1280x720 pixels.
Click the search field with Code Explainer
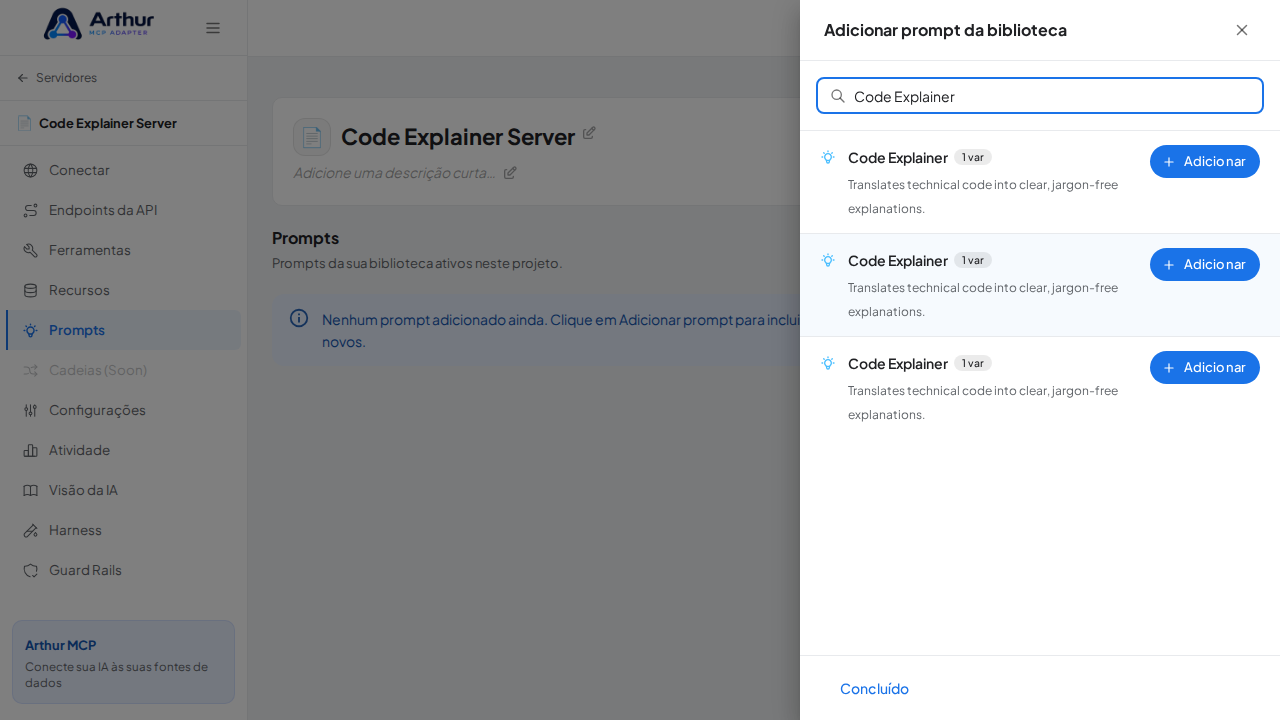(x=1040, y=96)
